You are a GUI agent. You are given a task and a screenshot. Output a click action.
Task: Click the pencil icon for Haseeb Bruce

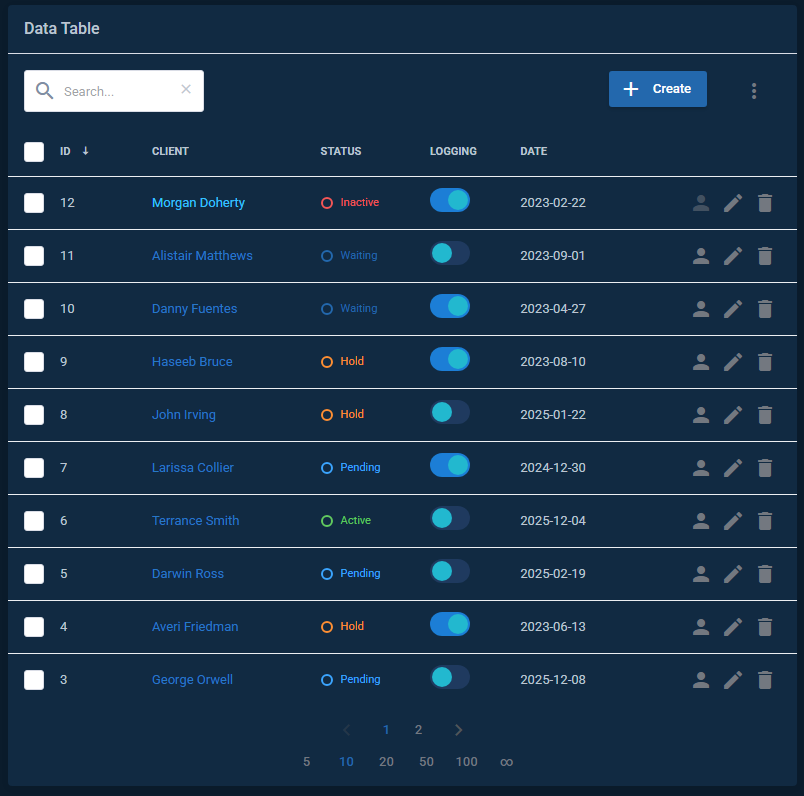pyautogui.click(x=733, y=362)
